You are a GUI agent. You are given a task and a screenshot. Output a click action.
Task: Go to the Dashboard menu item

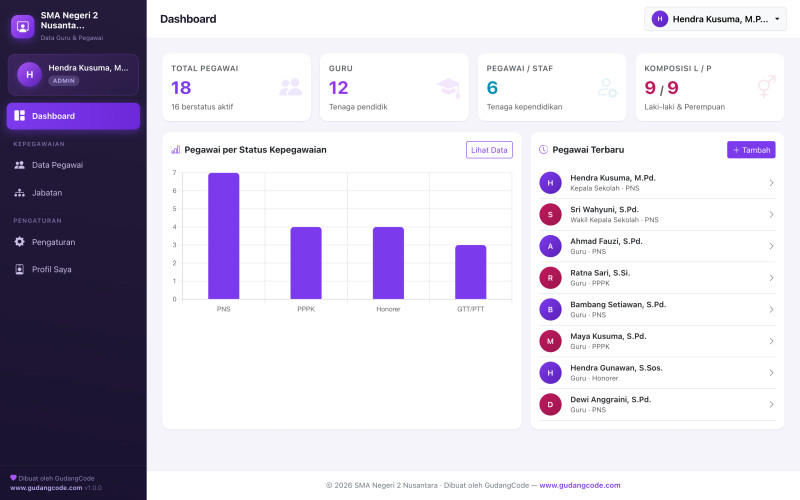click(x=73, y=116)
